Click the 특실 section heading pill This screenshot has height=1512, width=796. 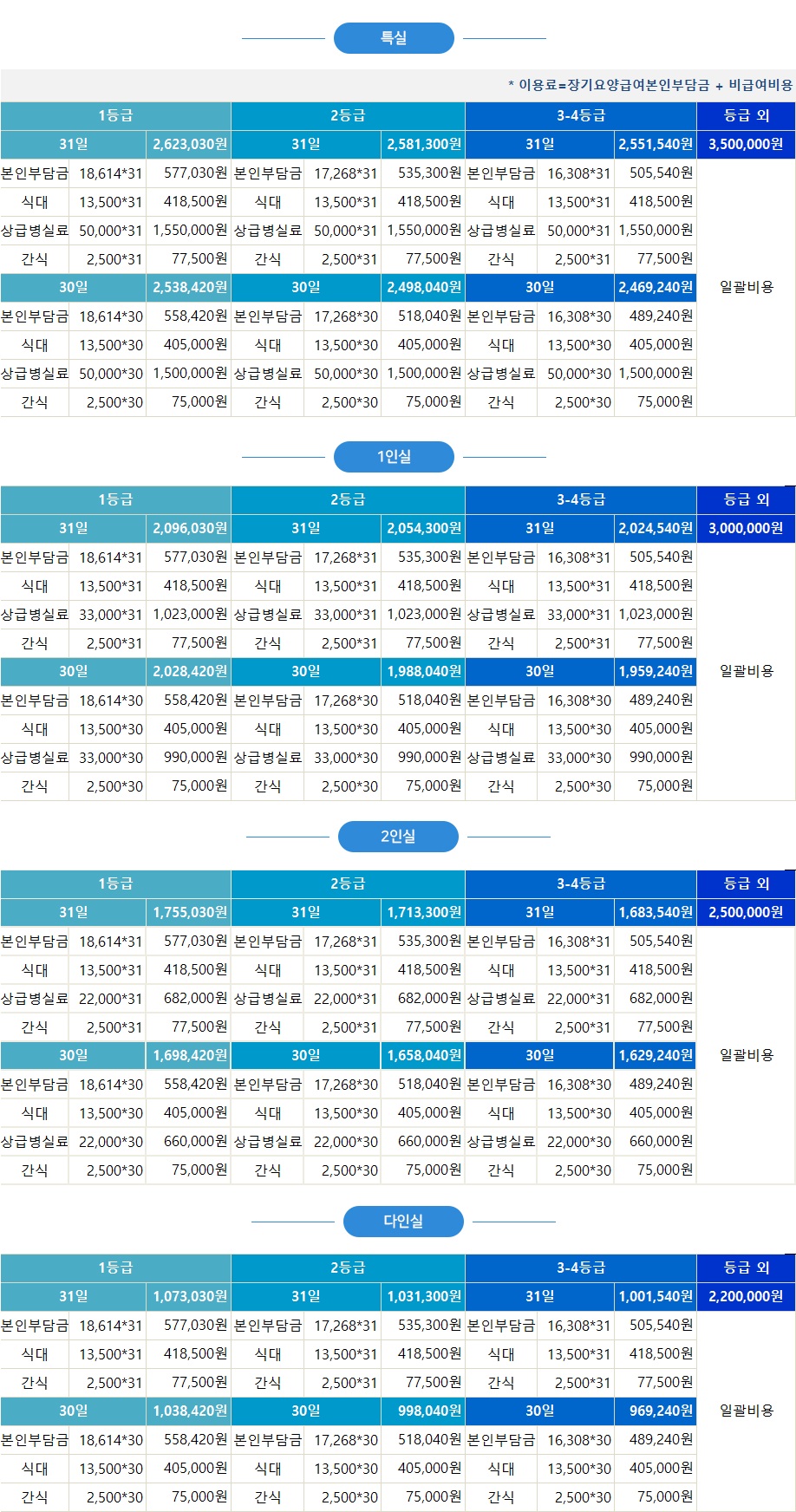[394, 38]
